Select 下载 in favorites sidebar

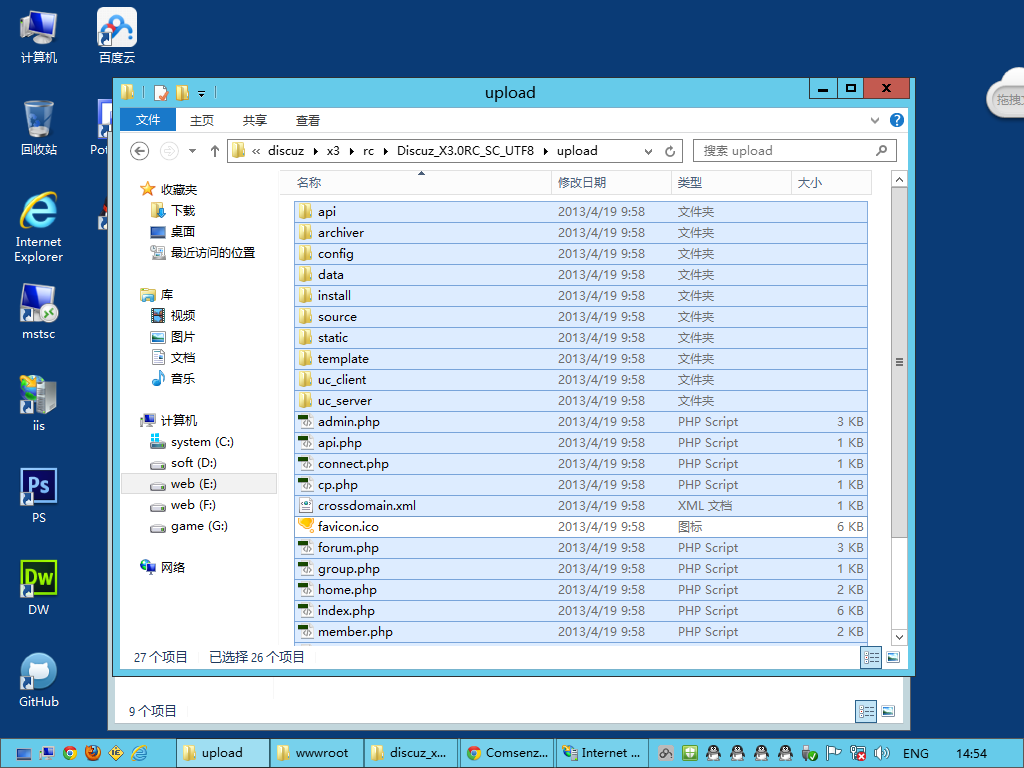[x=174, y=210]
